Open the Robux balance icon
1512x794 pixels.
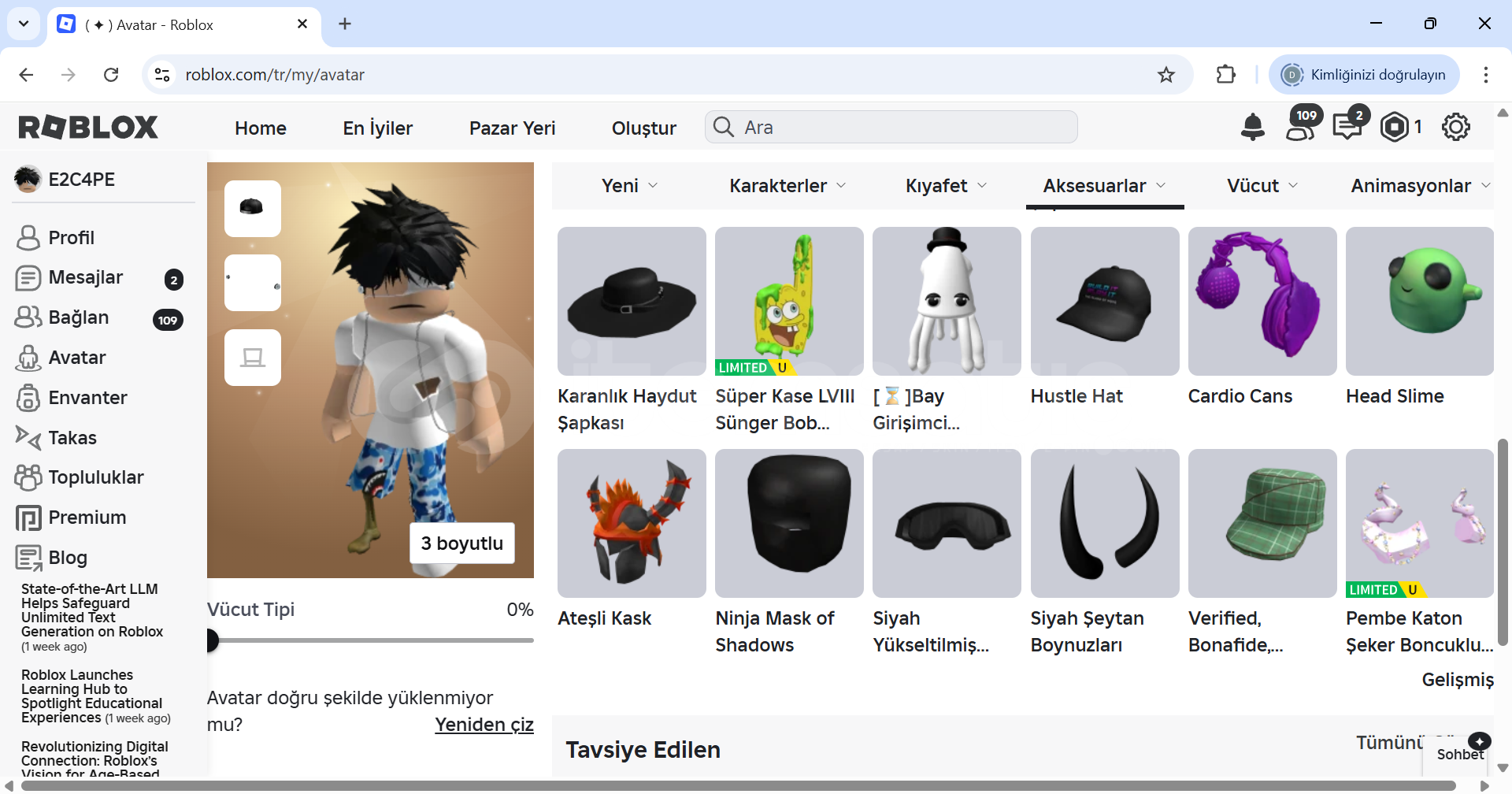[x=1395, y=127]
